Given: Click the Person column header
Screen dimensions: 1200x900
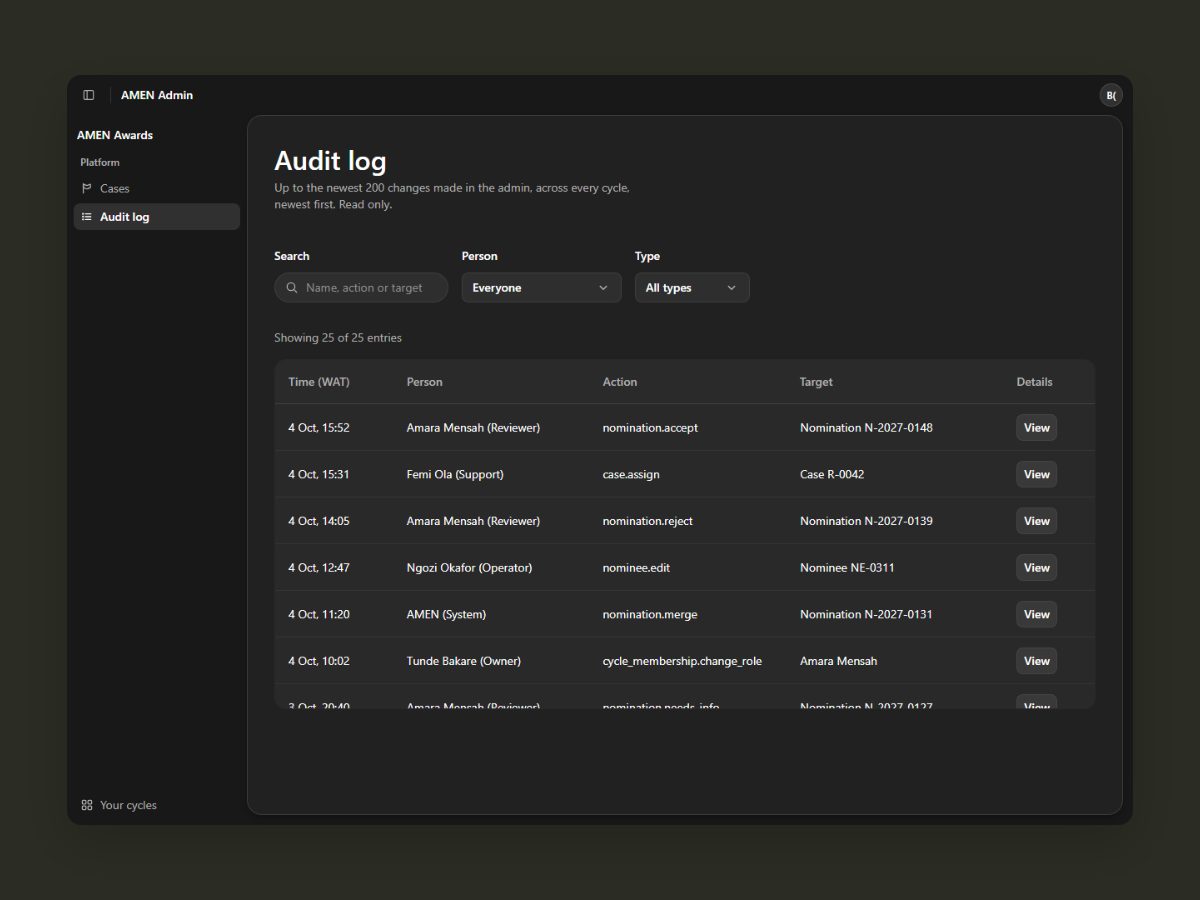Looking at the screenshot, I should pos(424,382).
